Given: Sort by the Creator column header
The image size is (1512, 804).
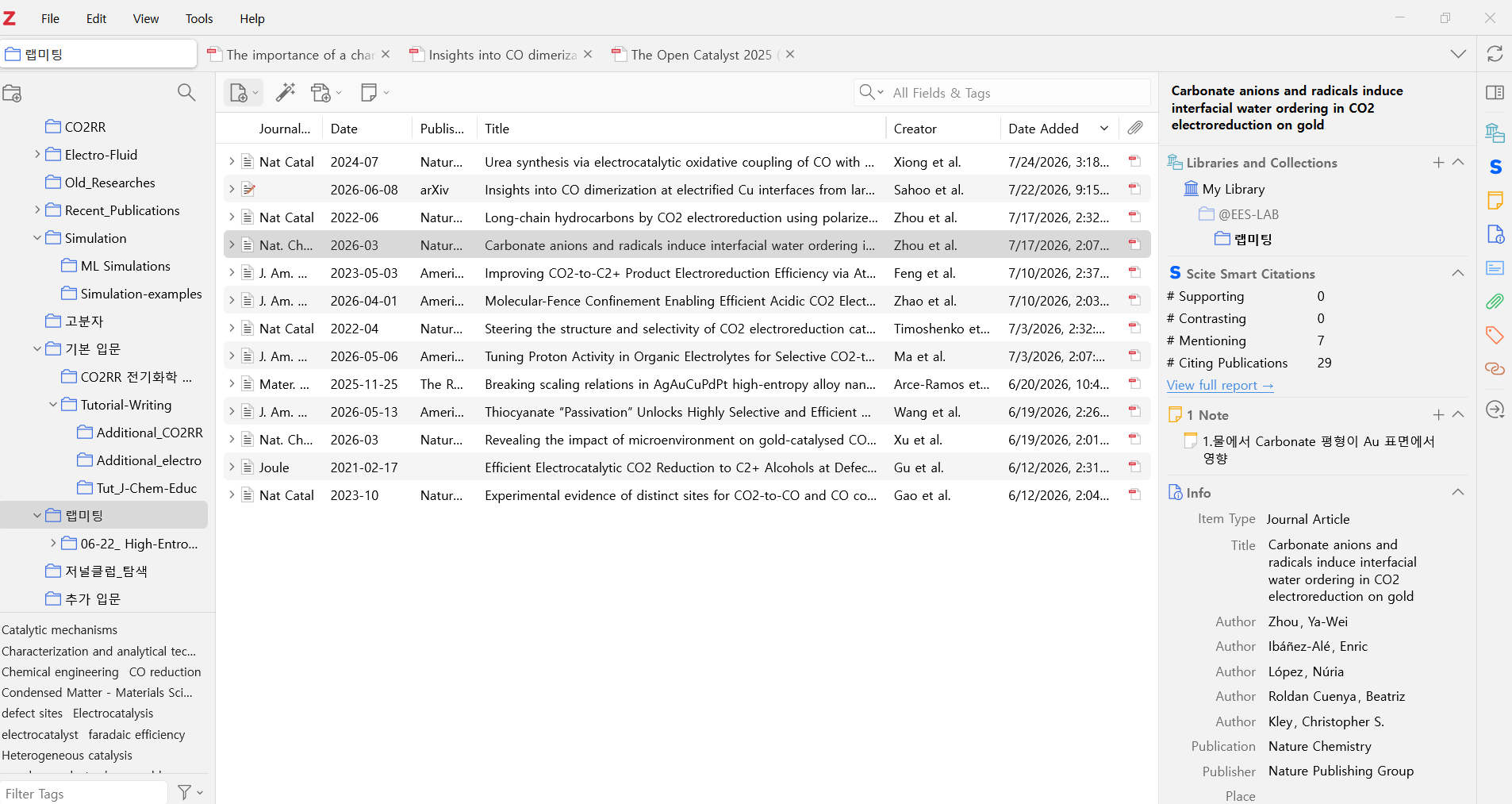Looking at the screenshot, I should (x=942, y=129).
